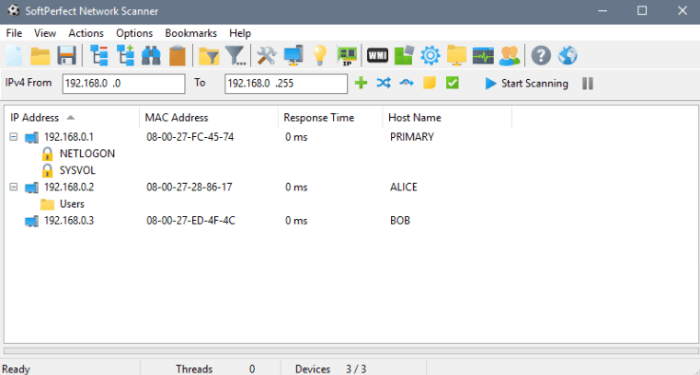Collapse the 192.168.0.2 tree node
Image resolution: width=700 pixels, height=375 pixels.
[14, 187]
